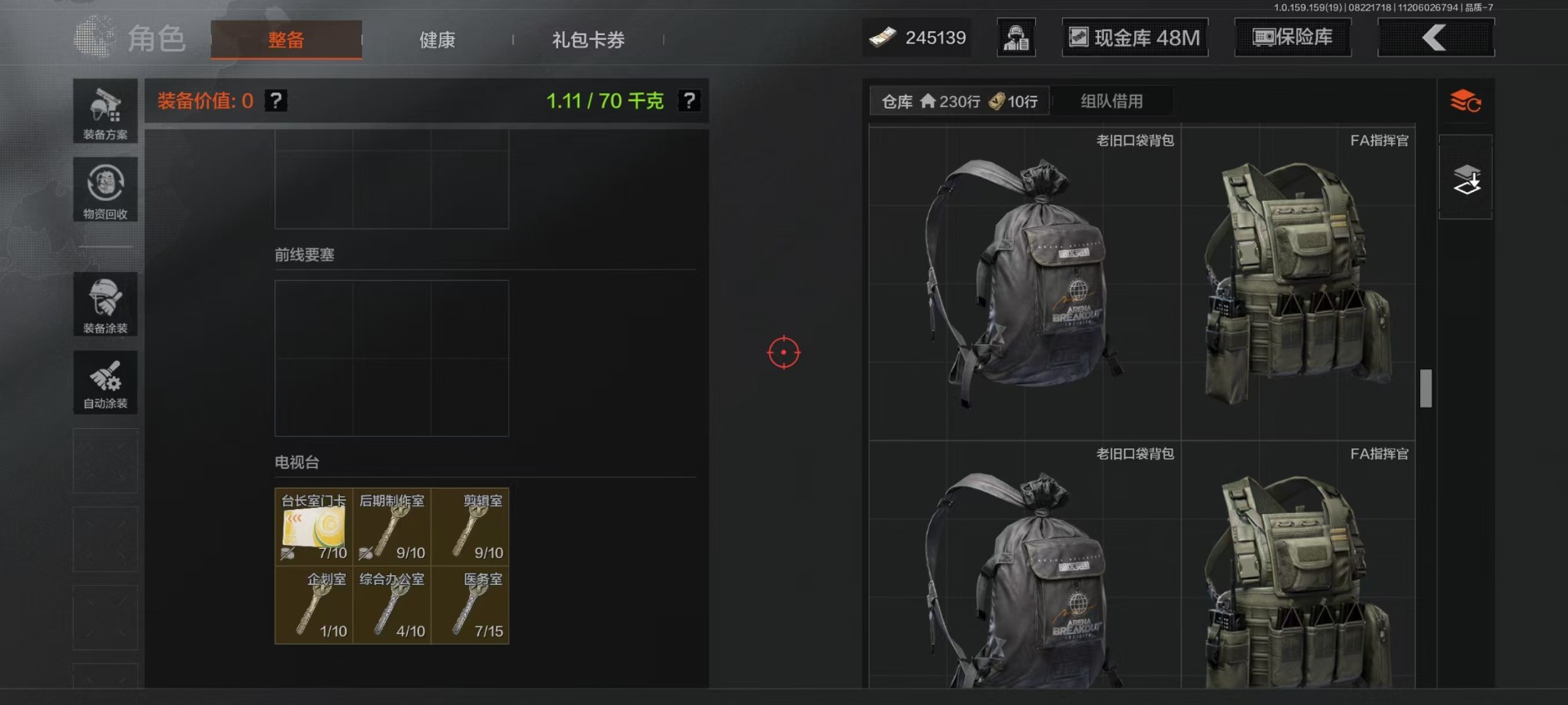The image size is (1568, 705).
Task: Click the warehouse scrollbar handle
Action: [x=1426, y=388]
